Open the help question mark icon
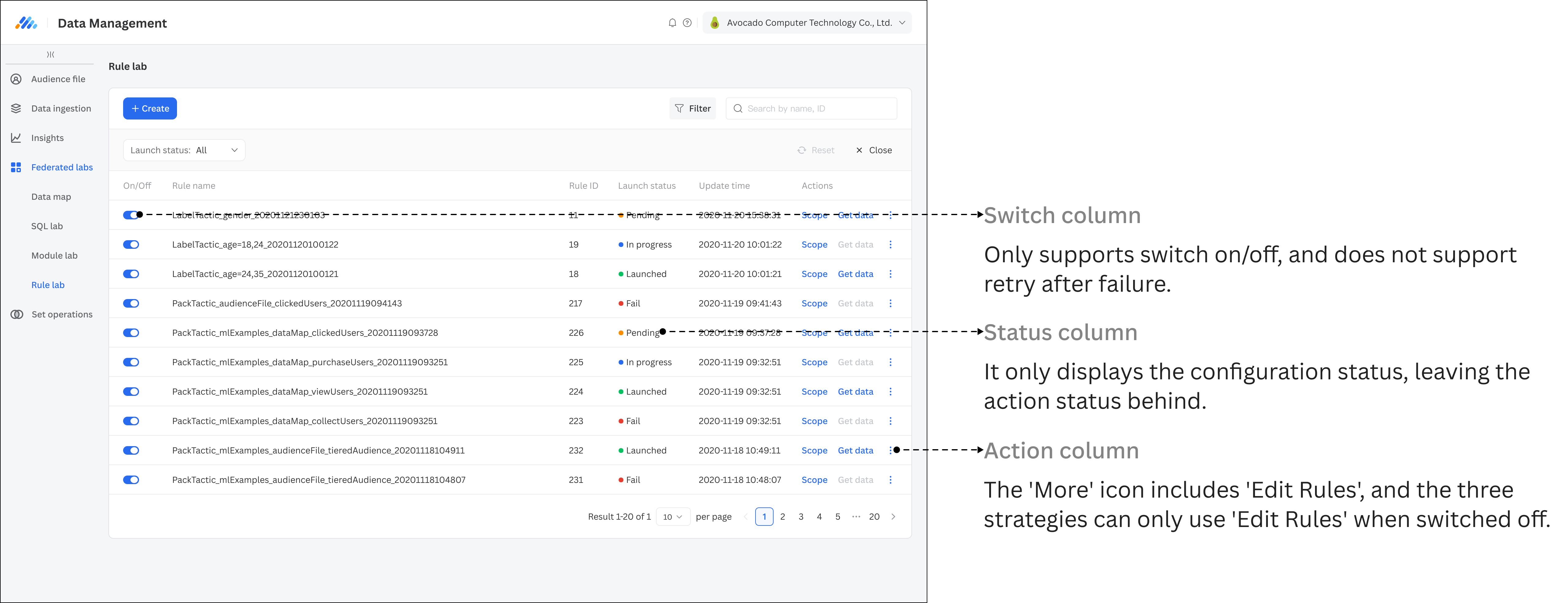 click(687, 23)
